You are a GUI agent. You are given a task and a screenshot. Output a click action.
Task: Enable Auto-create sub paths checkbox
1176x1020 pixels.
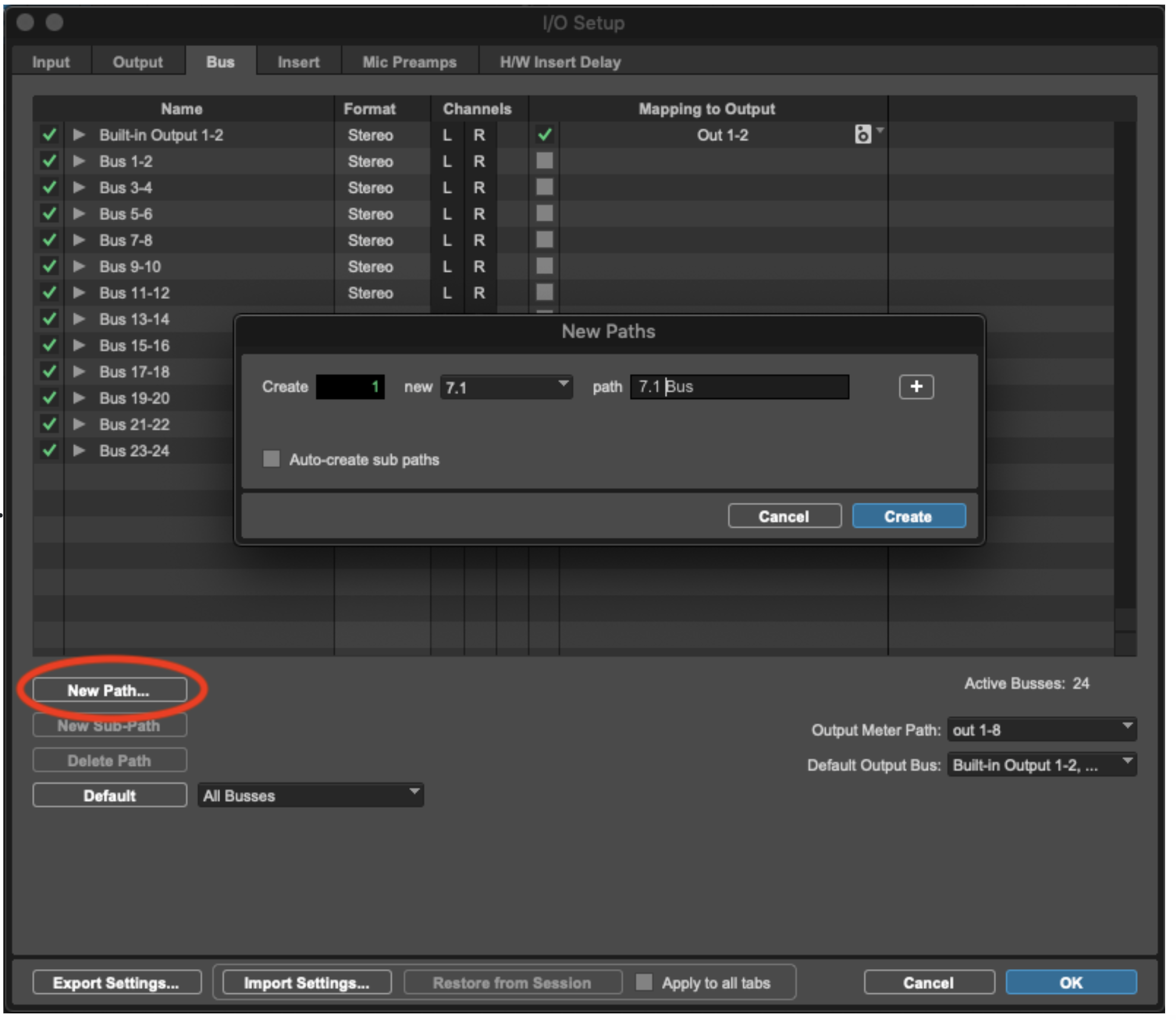[x=271, y=459]
